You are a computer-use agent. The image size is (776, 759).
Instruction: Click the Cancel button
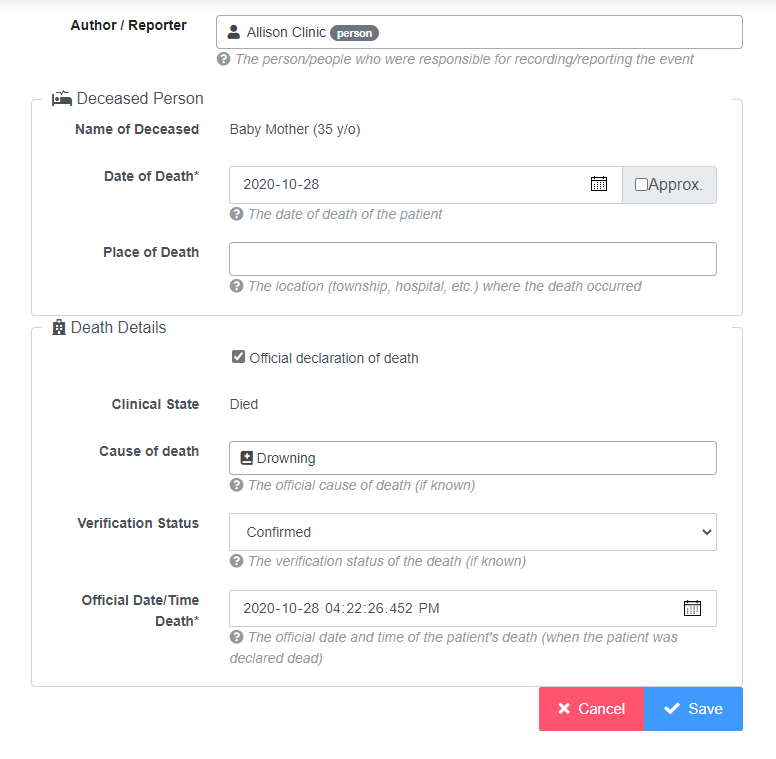point(591,709)
